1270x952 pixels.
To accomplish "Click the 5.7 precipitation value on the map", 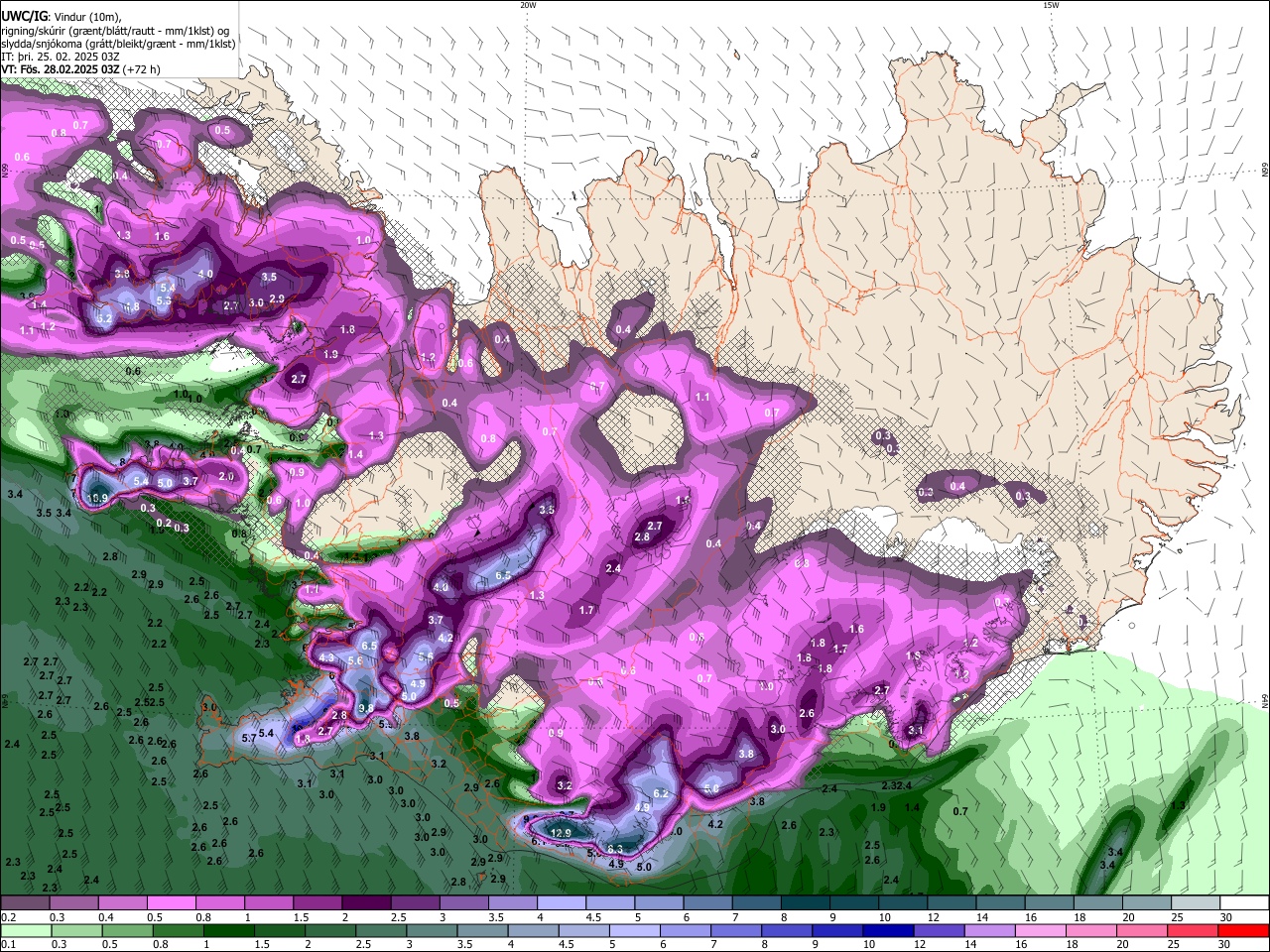I will click(x=249, y=739).
